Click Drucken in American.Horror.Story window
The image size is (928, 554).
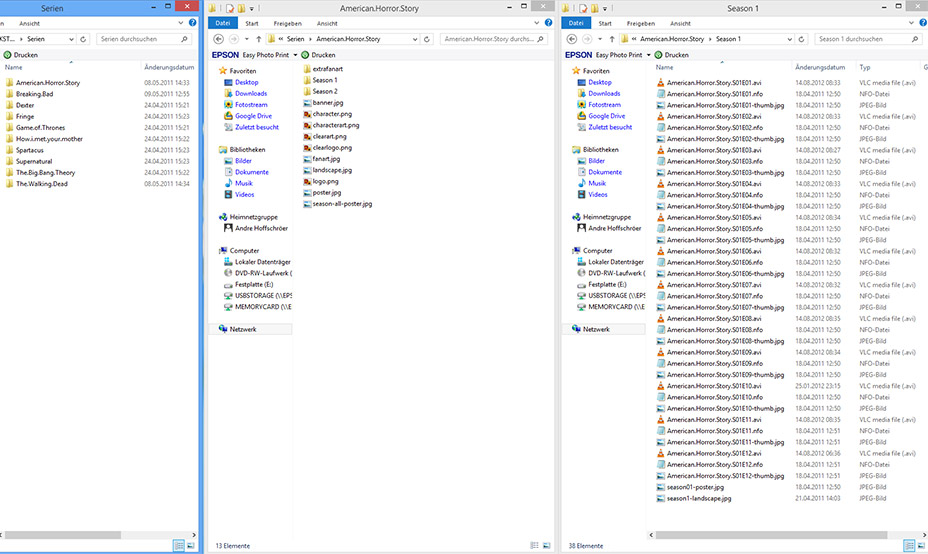(x=318, y=54)
